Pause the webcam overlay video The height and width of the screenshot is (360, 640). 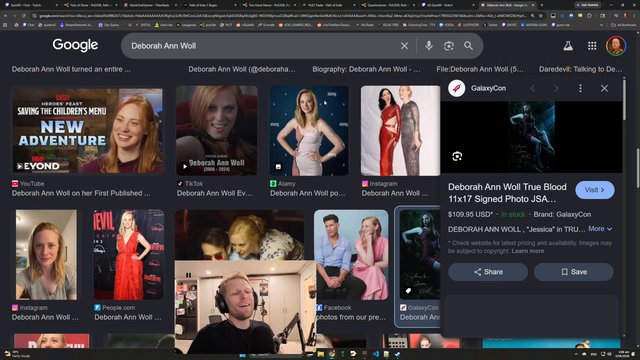[188, 275]
